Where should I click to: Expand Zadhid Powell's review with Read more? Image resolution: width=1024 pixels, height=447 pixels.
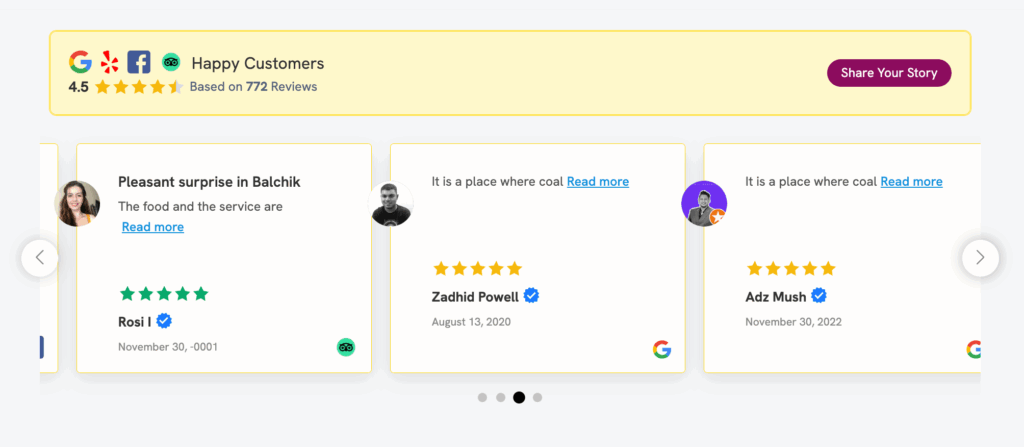[x=598, y=182]
